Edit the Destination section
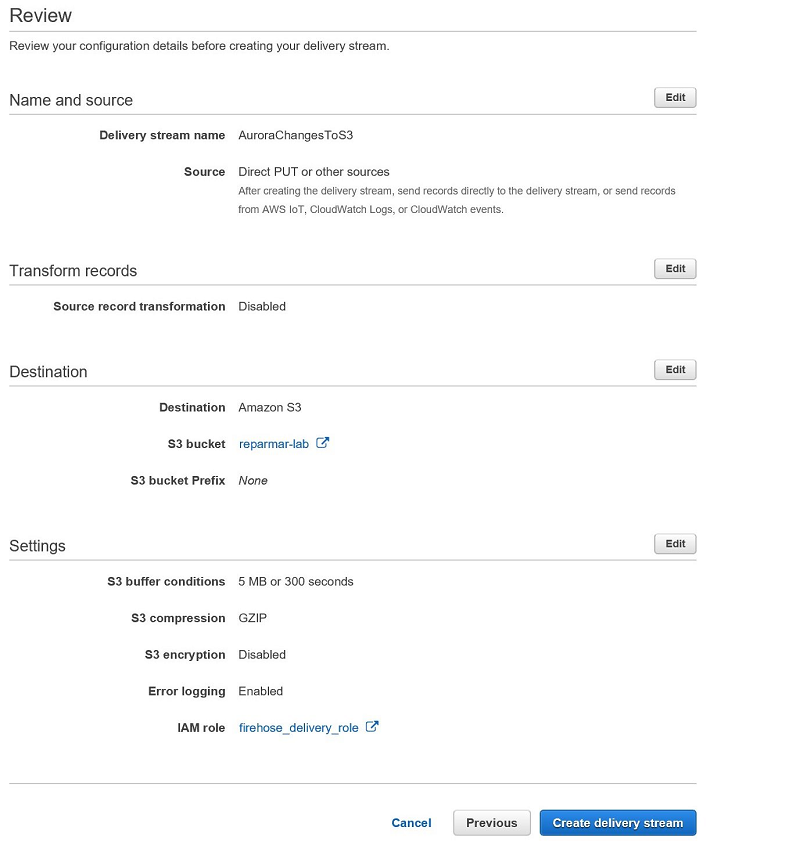Viewport: 800px width, 841px height. (675, 370)
